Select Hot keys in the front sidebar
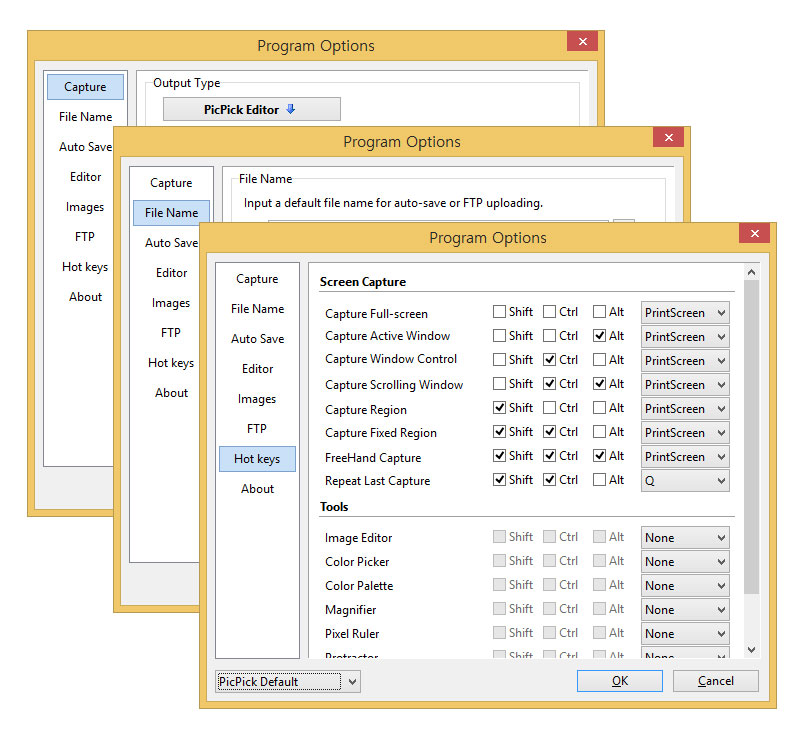This screenshot has height=738, width=805. click(257, 459)
